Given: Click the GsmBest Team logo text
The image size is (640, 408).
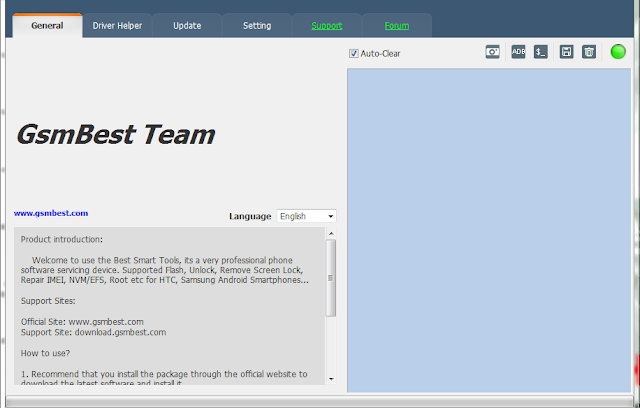Looking at the screenshot, I should point(116,135).
